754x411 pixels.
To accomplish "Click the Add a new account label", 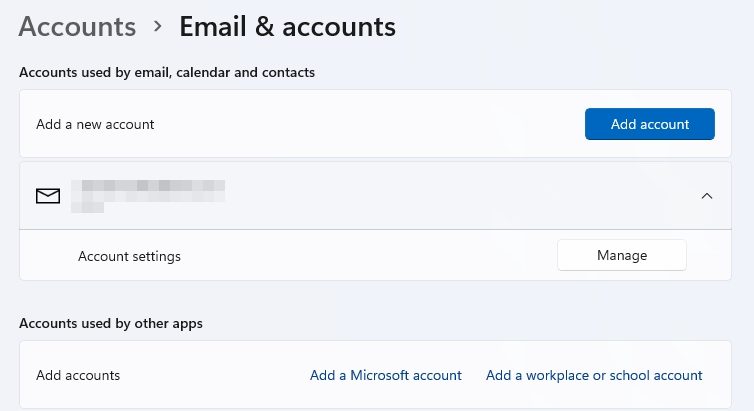I will coord(95,124).
